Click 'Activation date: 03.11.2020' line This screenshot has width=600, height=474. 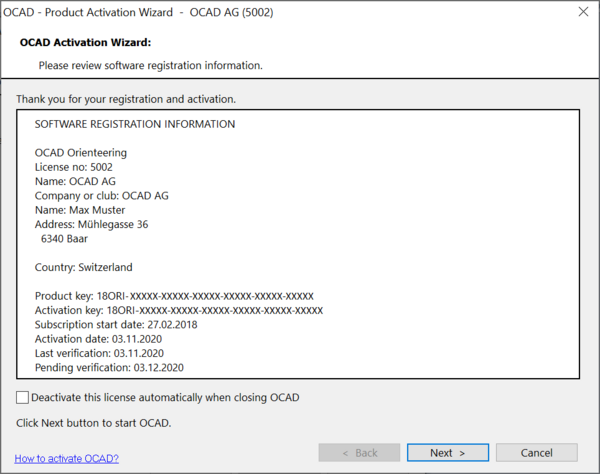[x=98, y=339]
